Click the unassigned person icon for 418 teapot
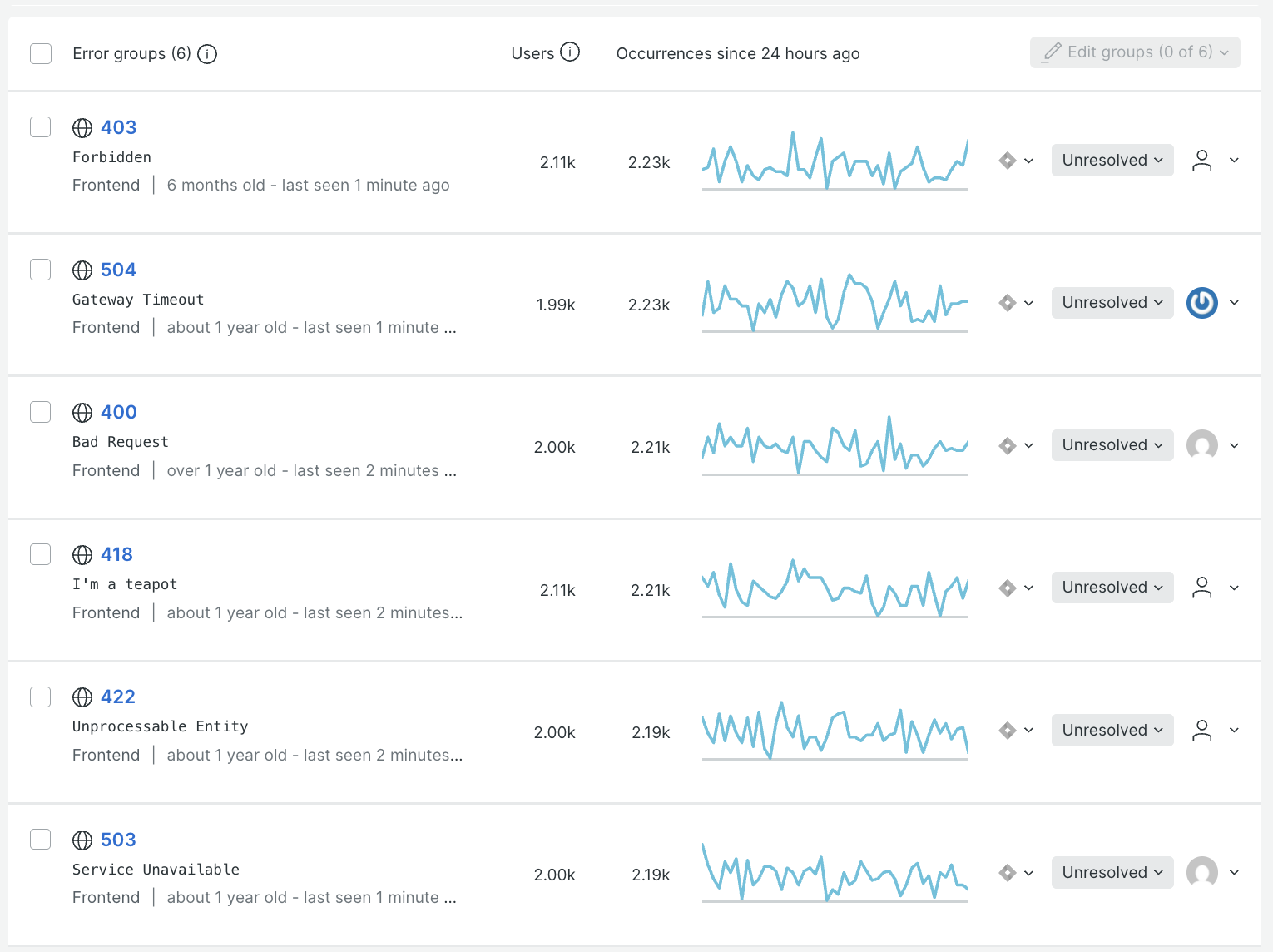 coord(1202,588)
